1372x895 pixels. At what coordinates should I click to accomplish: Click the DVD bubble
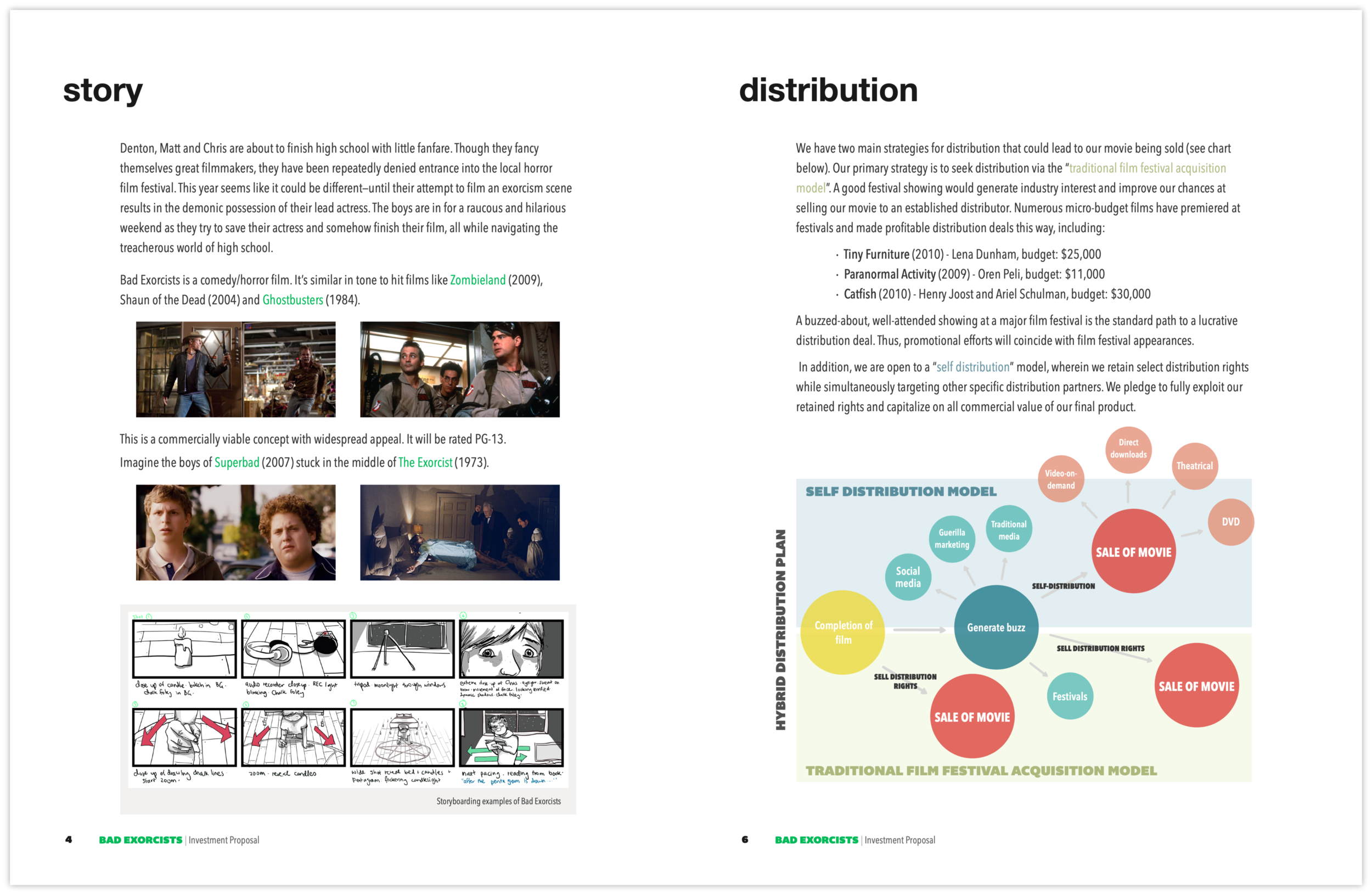point(1230,522)
